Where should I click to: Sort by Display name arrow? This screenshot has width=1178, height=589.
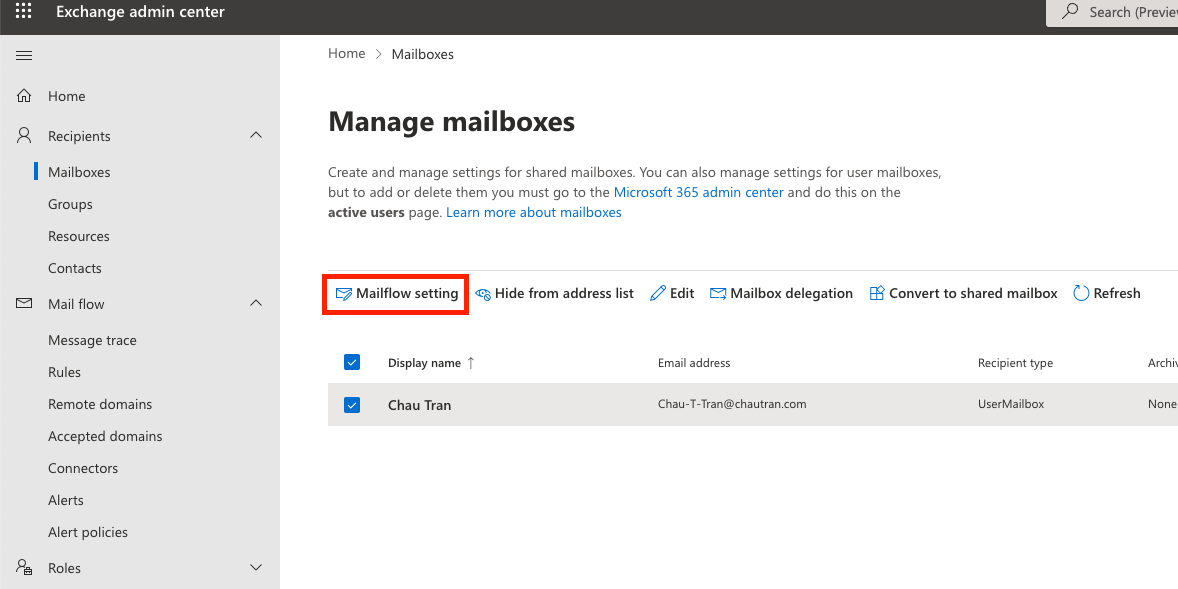coord(471,363)
